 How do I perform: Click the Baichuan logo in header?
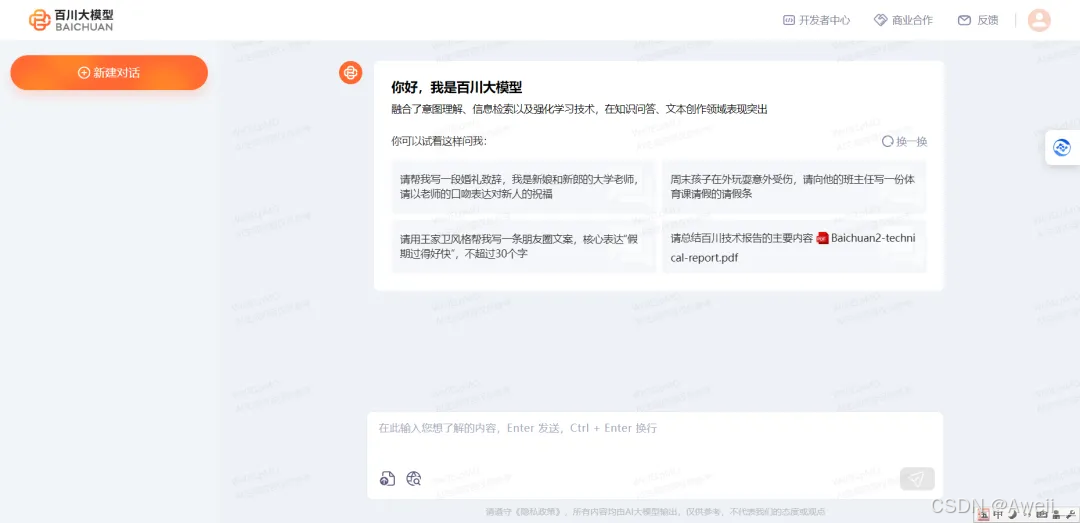point(71,20)
